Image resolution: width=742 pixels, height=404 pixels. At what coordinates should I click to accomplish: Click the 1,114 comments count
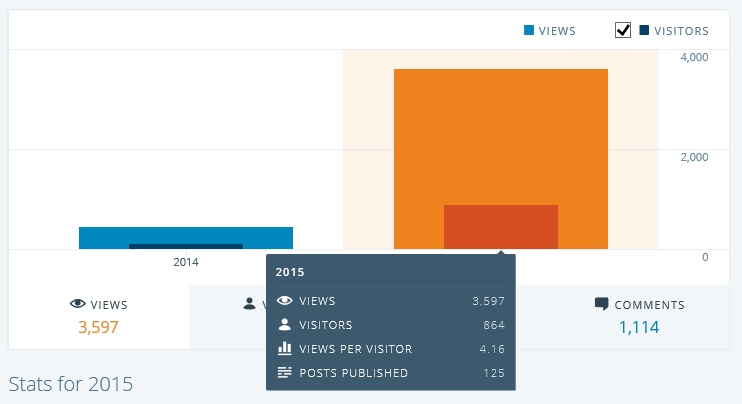coord(639,327)
